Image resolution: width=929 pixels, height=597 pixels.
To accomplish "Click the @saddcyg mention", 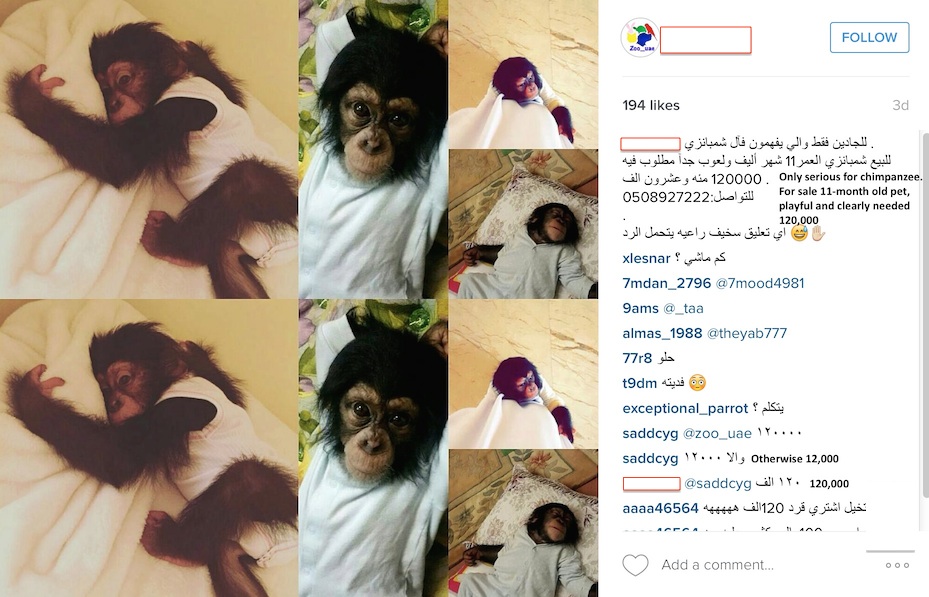I will [717, 484].
